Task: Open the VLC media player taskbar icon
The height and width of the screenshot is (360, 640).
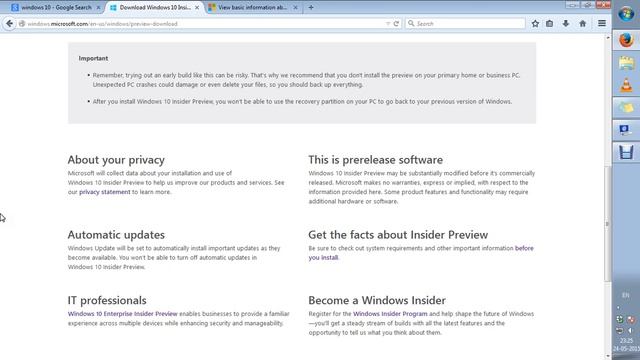Action: 626,85
